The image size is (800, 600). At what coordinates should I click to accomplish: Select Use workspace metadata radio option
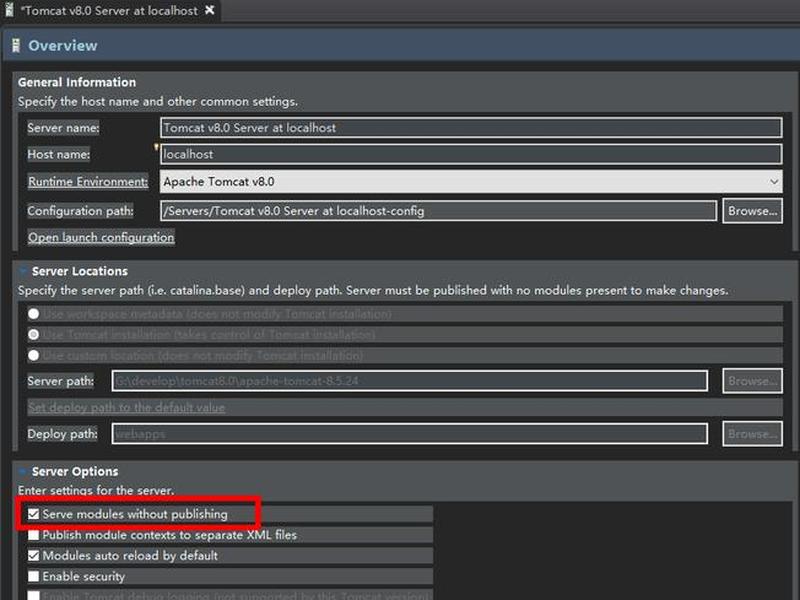point(34,314)
